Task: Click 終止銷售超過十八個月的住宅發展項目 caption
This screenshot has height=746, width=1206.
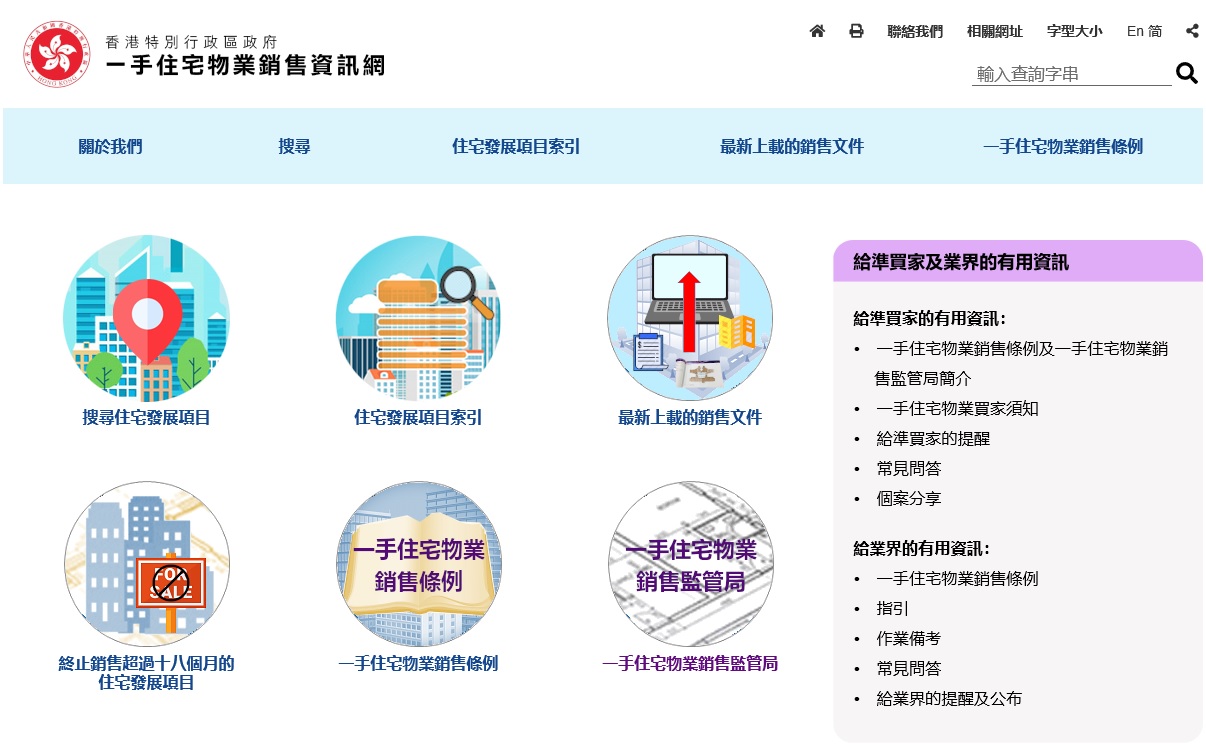Action: [x=146, y=673]
